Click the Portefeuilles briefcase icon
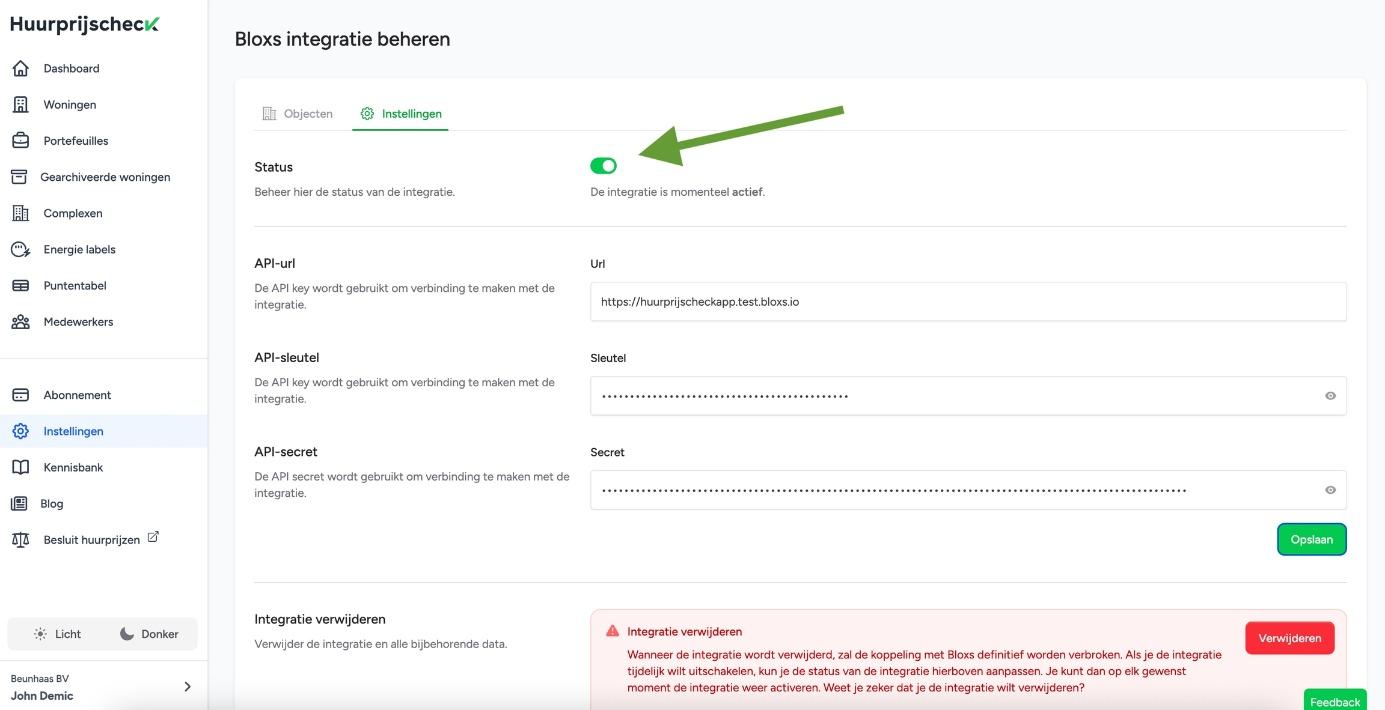This screenshot has width=1385, height=710. coord(19,141)
